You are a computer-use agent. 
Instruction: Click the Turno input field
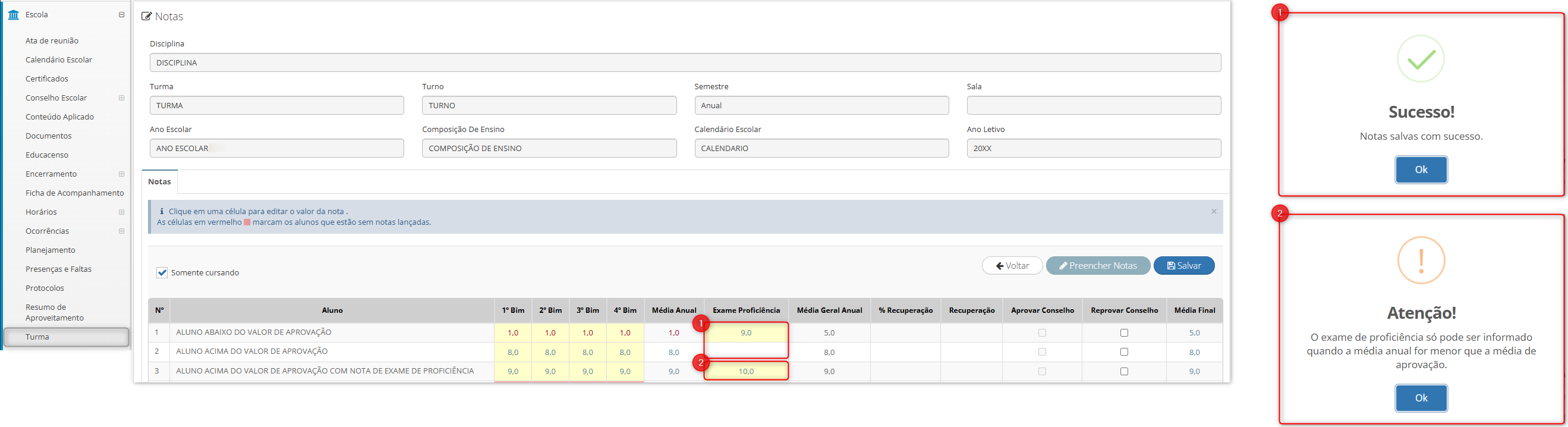pyautogui.click(x=549, y=105)
